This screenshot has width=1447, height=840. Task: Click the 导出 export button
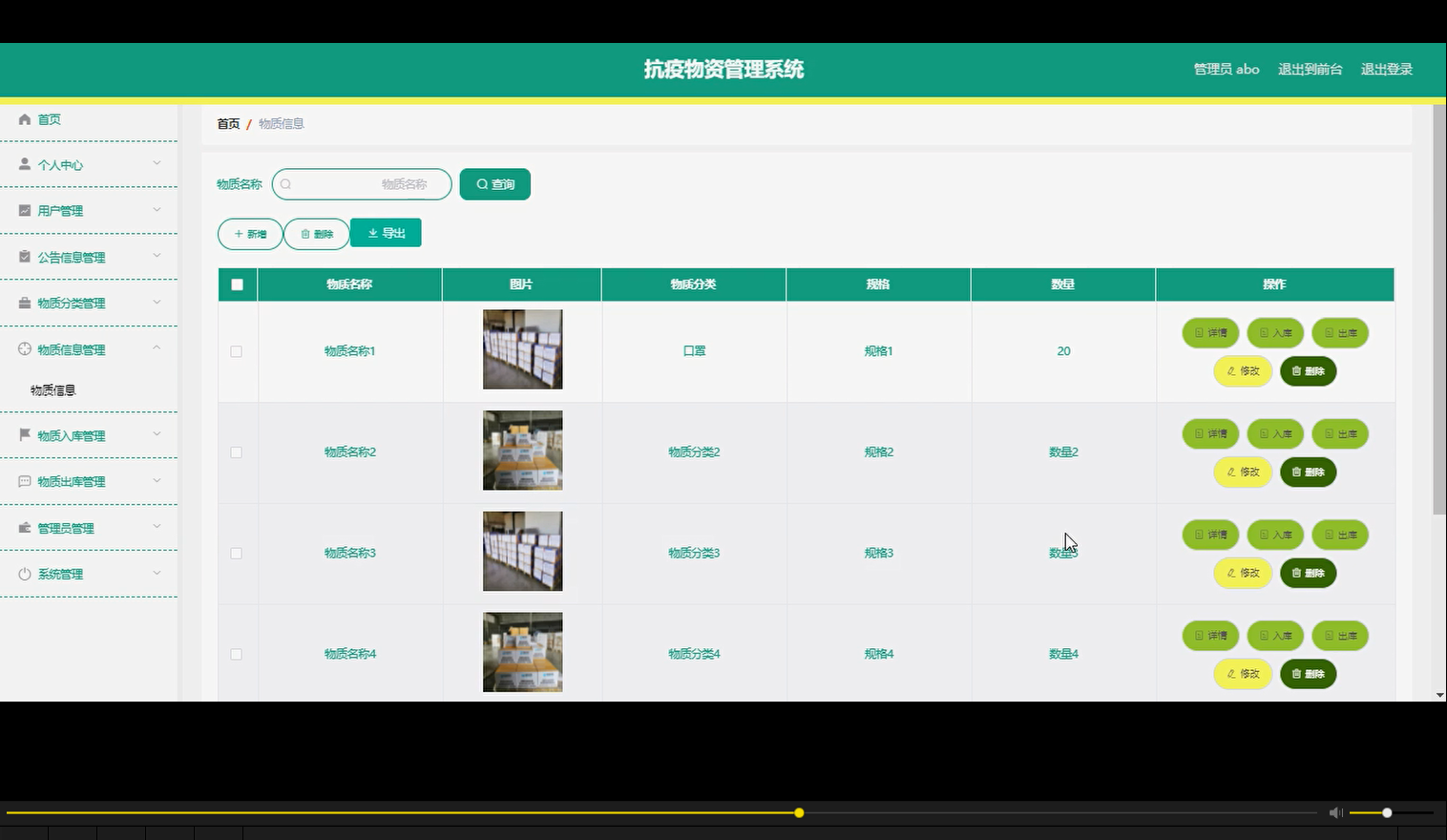coord(386,233)
